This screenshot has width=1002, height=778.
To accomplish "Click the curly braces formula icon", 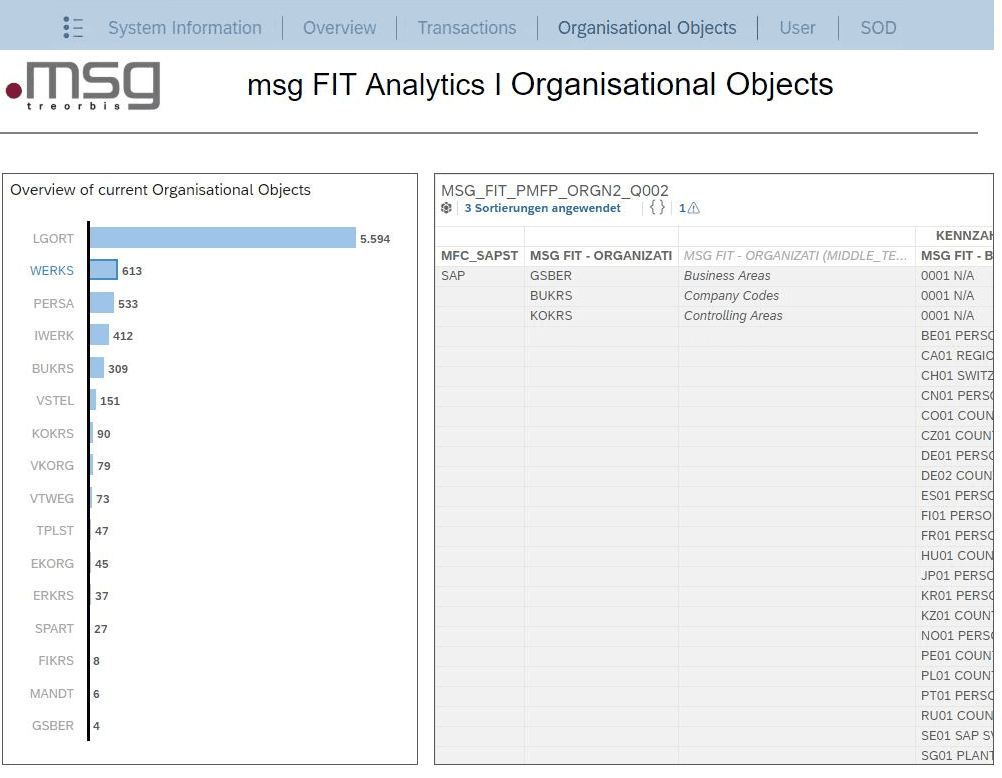I will point(657,207).
